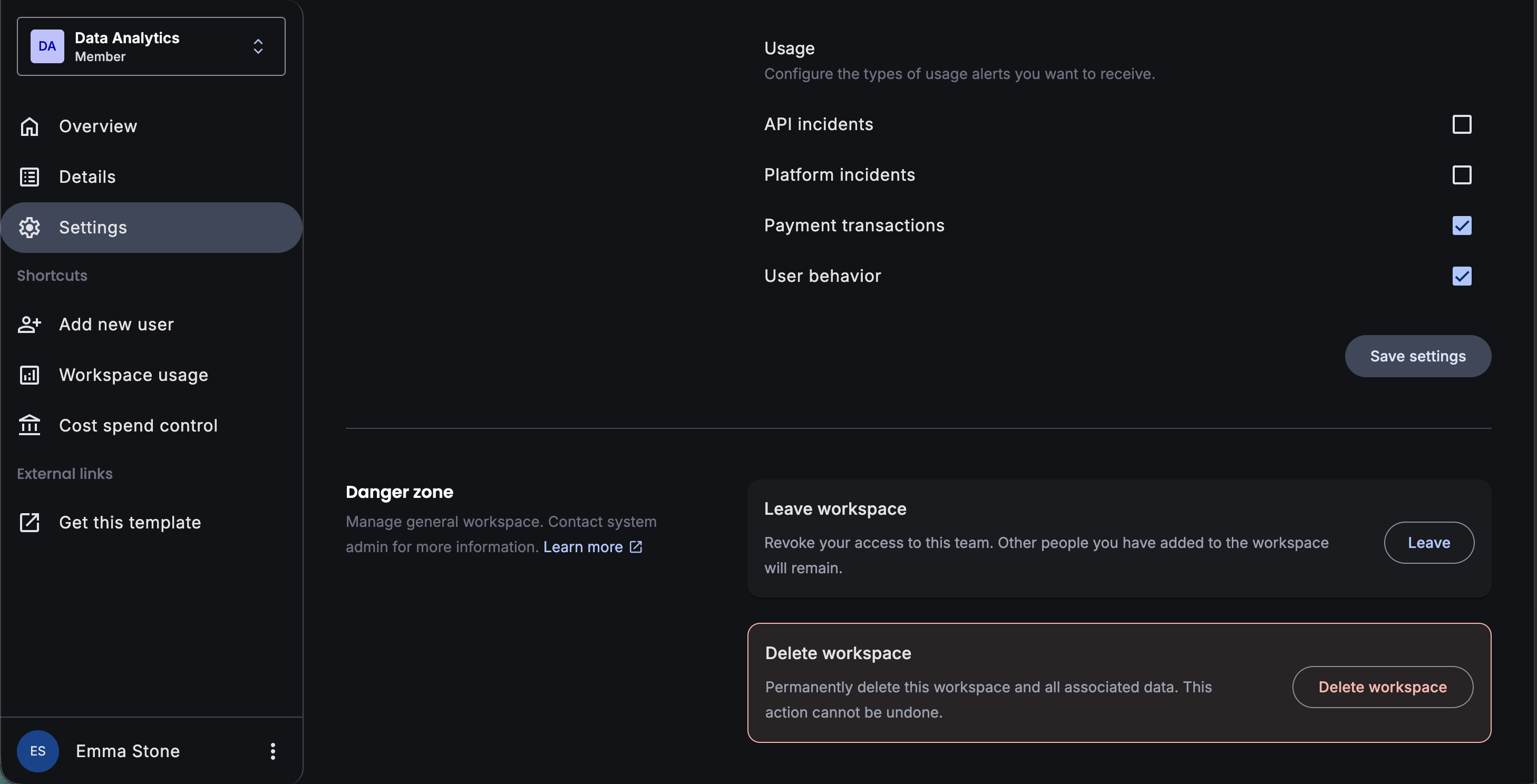Screen dimensions: 1537x784
Task: Click the Workspace usage chart icon
Action: click(x=29, y=375)
